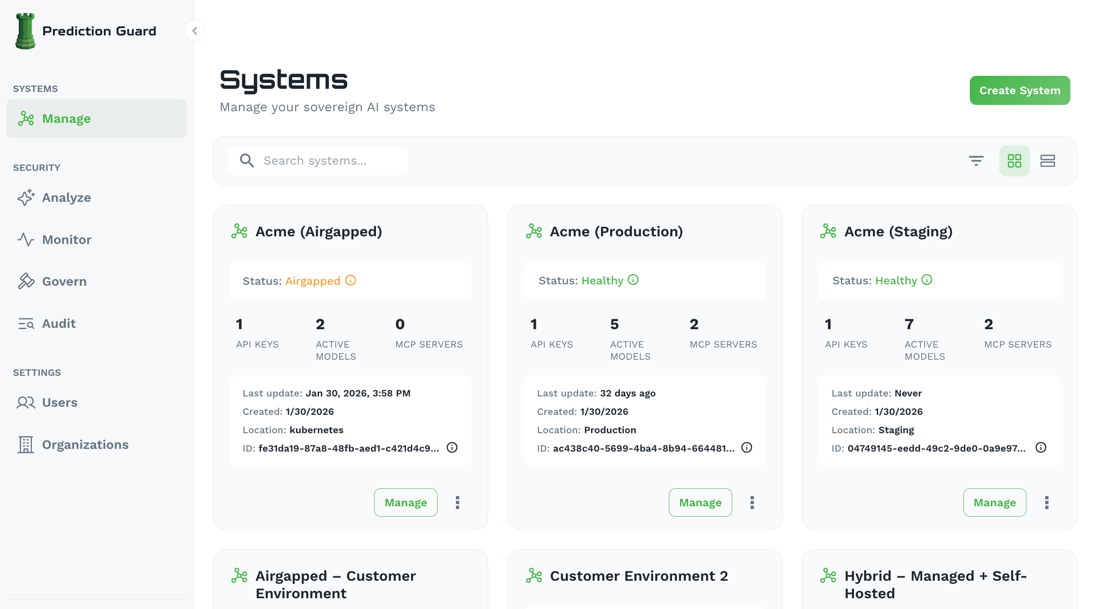Manage the Acme (Airgapped) system
This screenshot has height=609, width=1096.
[405, 503]
